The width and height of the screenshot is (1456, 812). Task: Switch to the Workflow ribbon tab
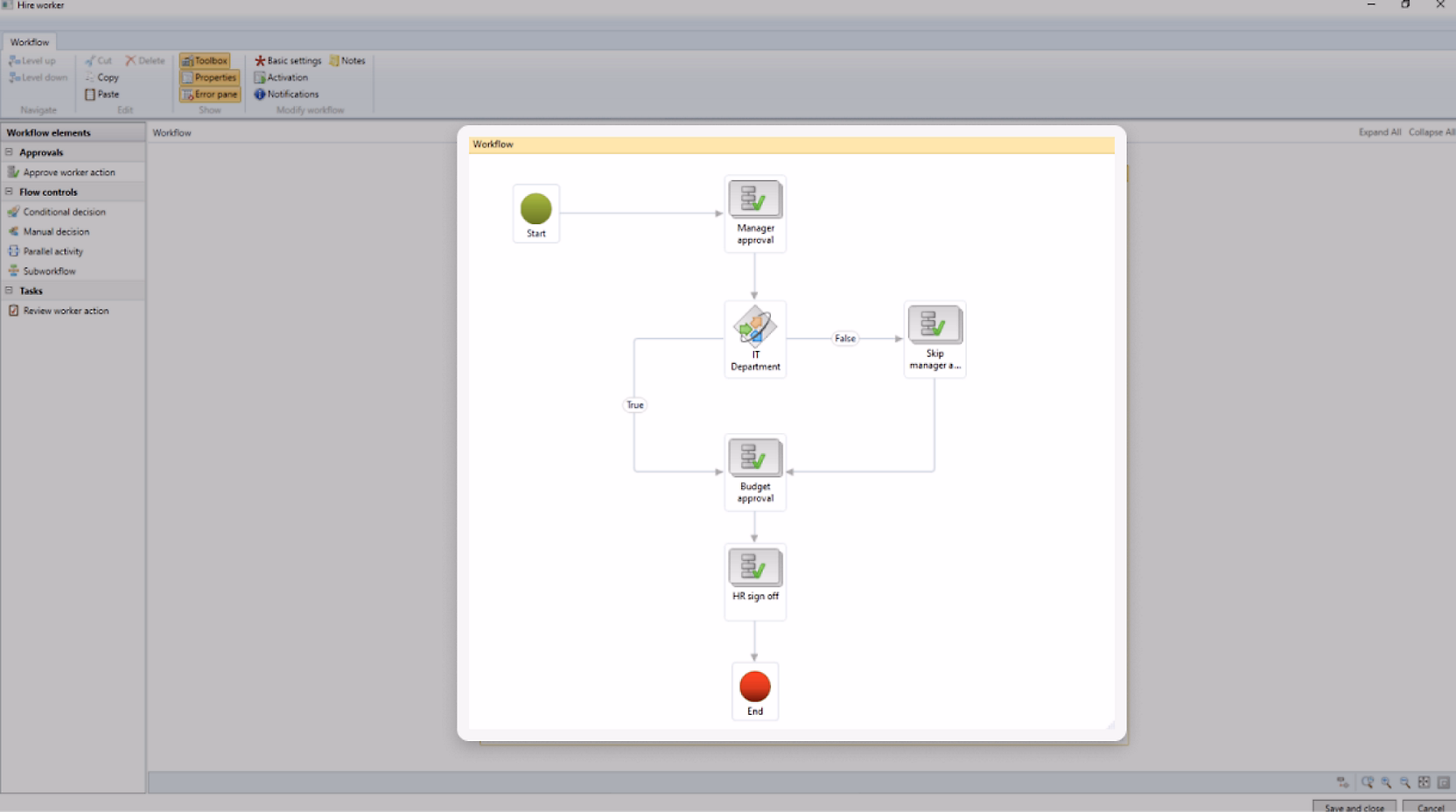[30, 42]
